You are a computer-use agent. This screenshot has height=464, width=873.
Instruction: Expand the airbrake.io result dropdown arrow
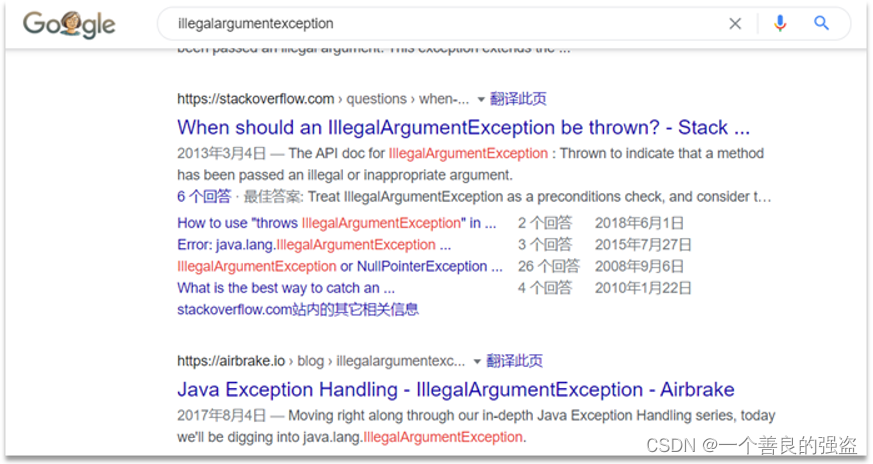(x=477, y=362)
